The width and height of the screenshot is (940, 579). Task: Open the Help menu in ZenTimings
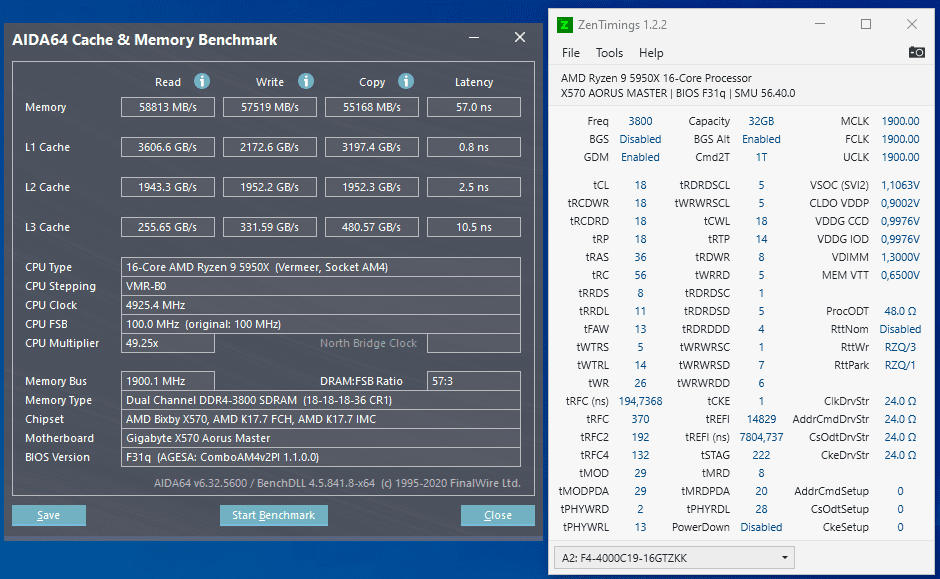coord(651,53)
